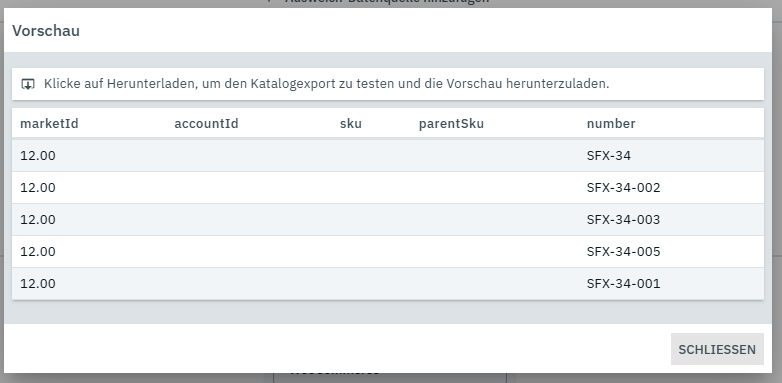Viewport: 782px width, 383px height.
Task: Click the number column header
Action: tap(611, 123)
